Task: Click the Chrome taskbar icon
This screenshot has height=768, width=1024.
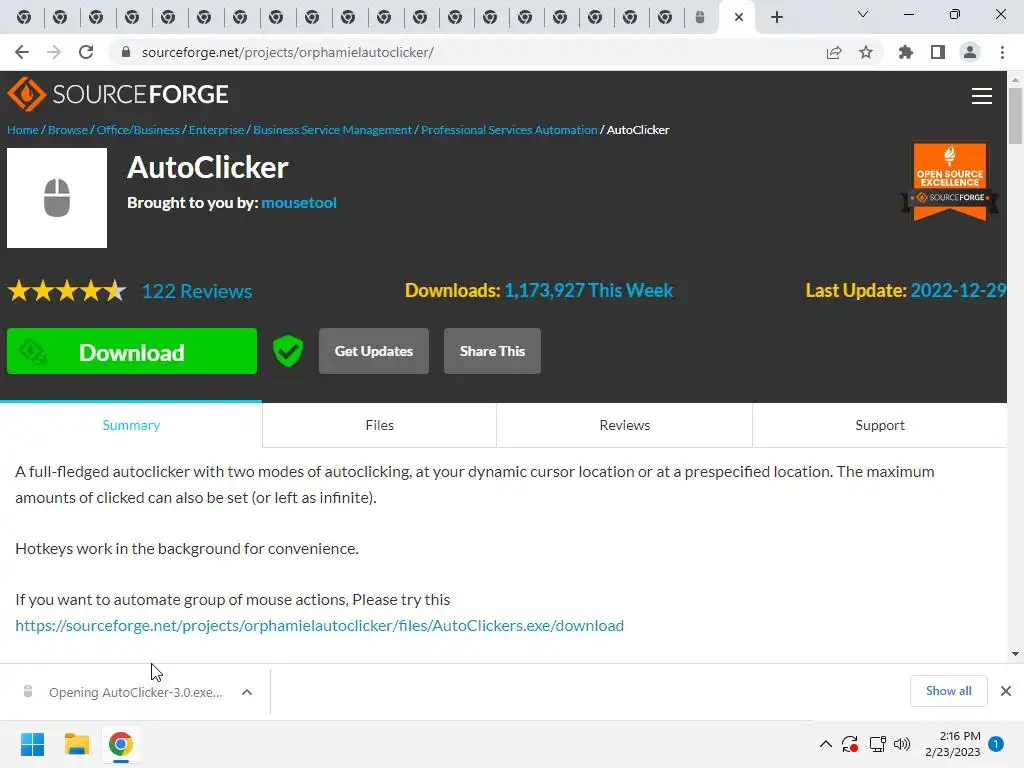Action: click(x=120, y=744)
